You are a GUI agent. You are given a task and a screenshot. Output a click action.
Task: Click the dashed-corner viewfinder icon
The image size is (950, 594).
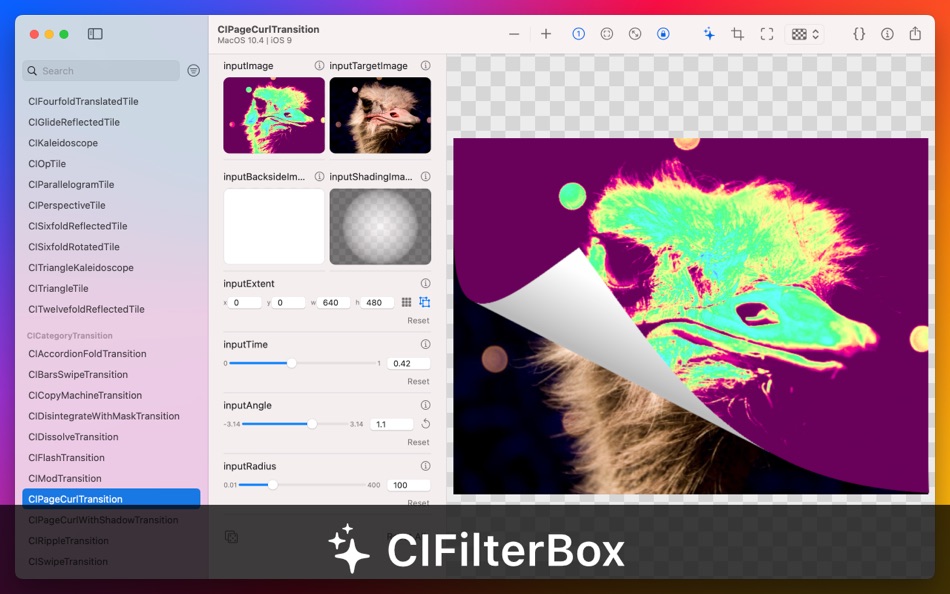tap(767, 34)
